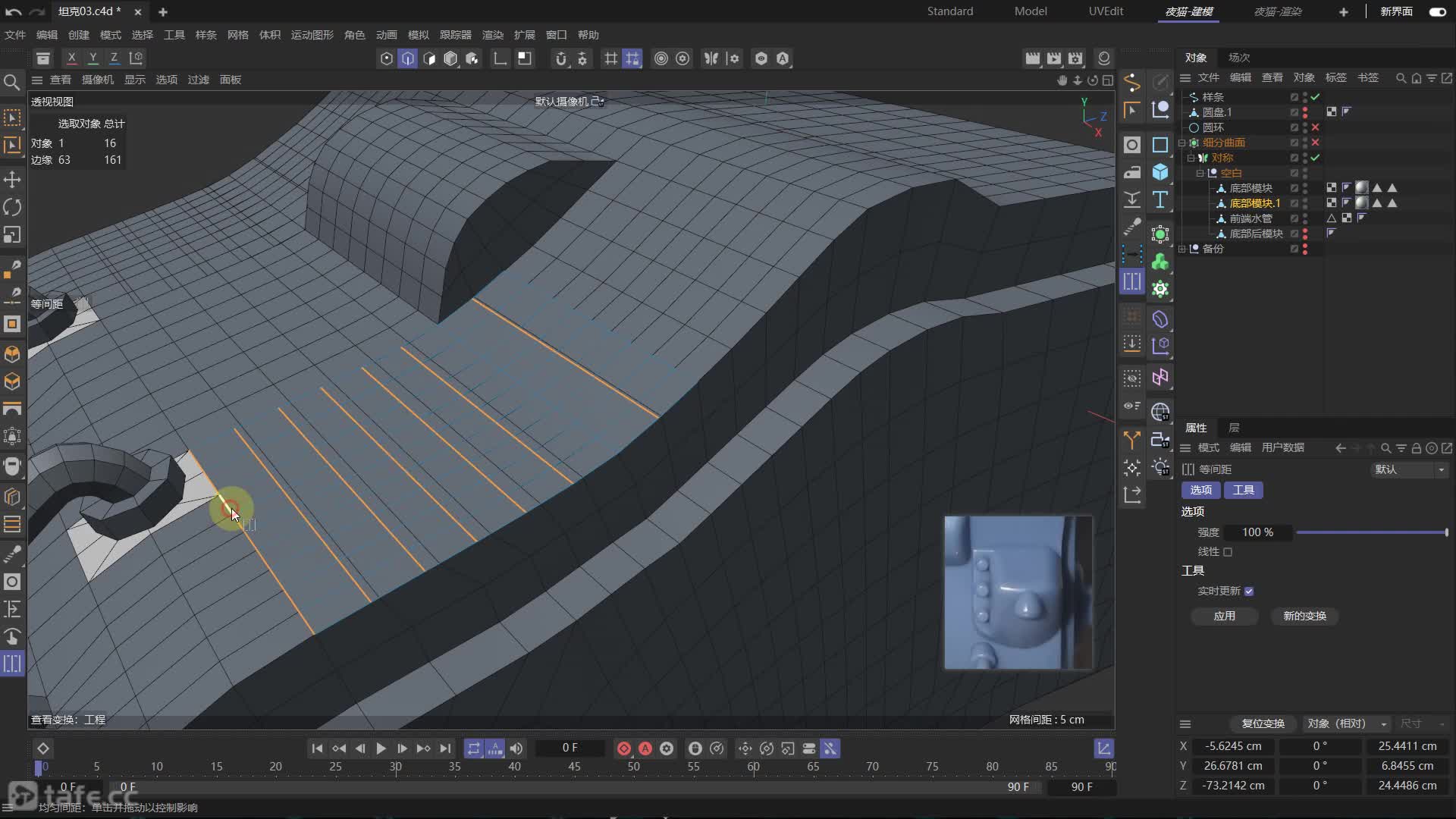Create a cube primitive icon
This screenshot has height=819, width=1456.
tap(1160, 172)
